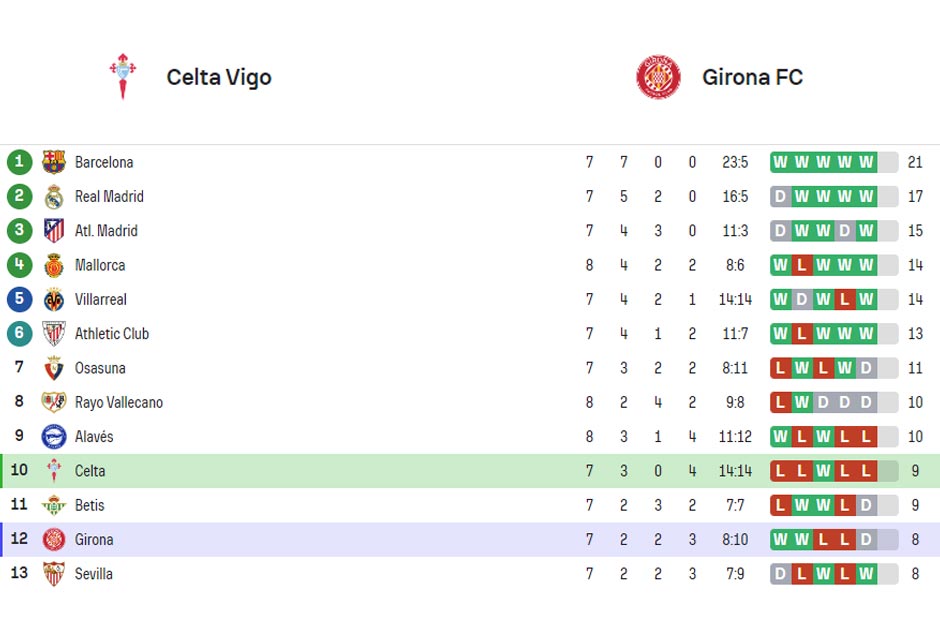
Task: Open the Alavés blue crest icon
Action: [54, 437]
